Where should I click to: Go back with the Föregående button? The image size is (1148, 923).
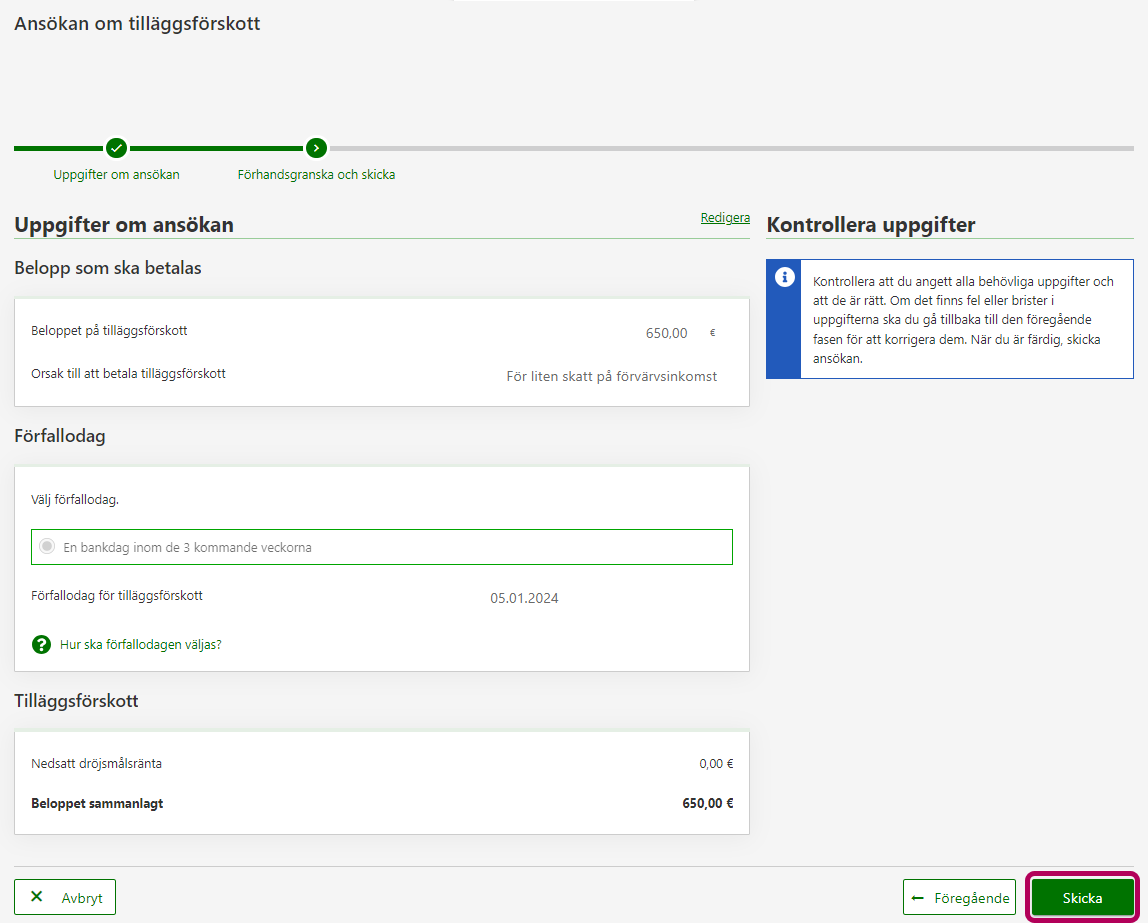click(x=959, y=898)
